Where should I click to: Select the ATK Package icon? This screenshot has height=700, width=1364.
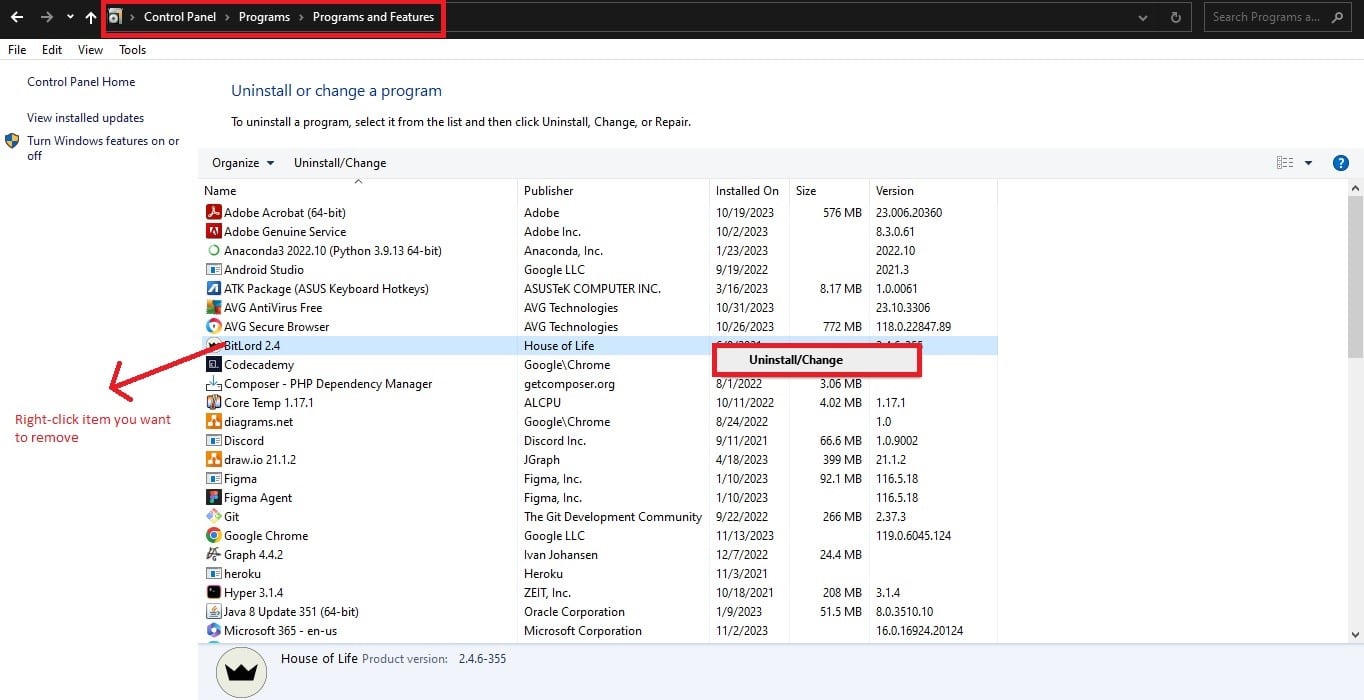point(213,288)
